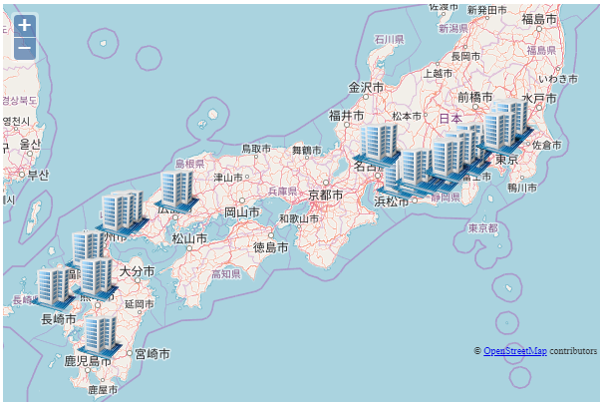Click the いわき市 city label

(x=558, y=79)
